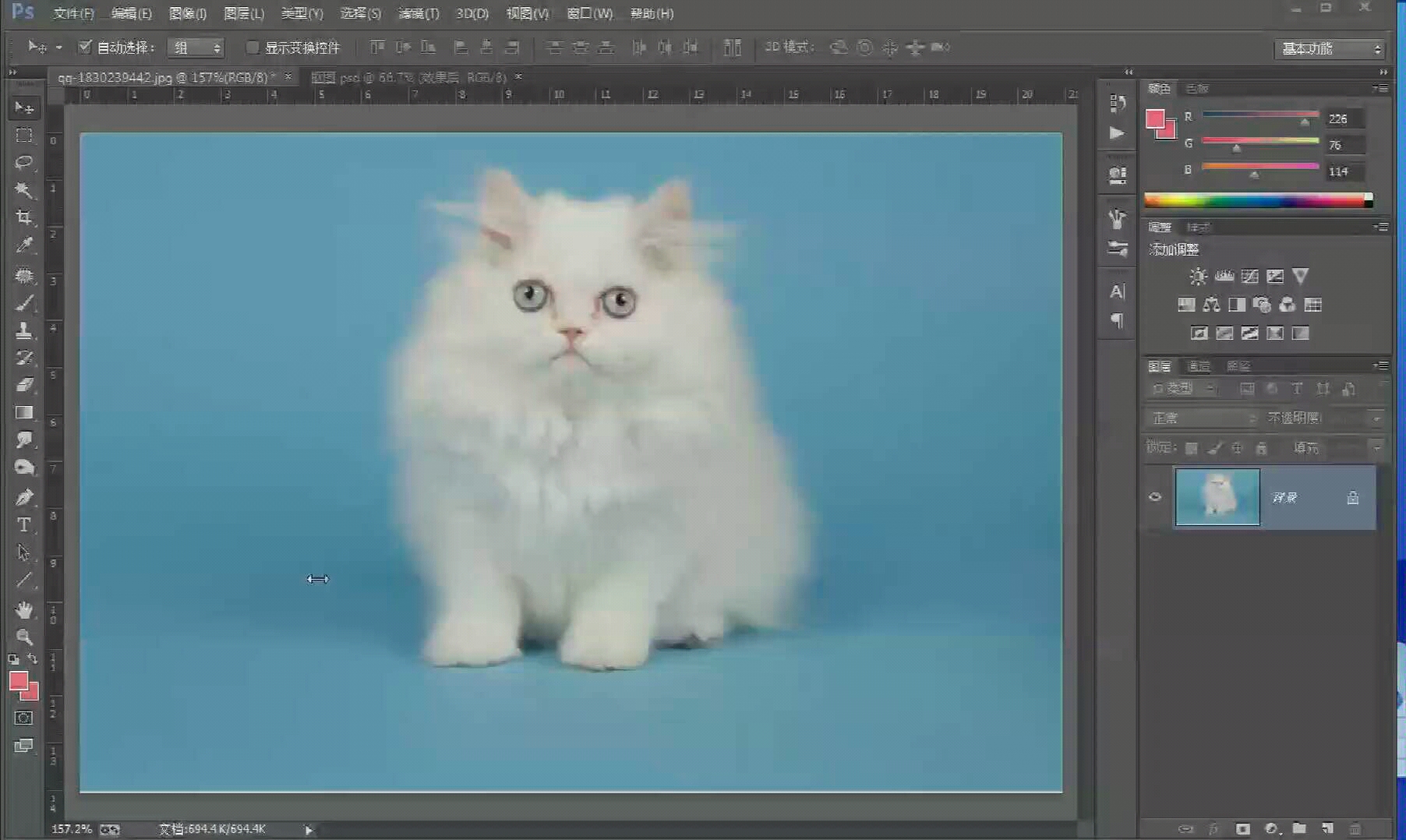Viewport: 1406px width, 840px height.
Task: Select the Zoom tool
Action: pyautogui.click(x=24, y=637)
